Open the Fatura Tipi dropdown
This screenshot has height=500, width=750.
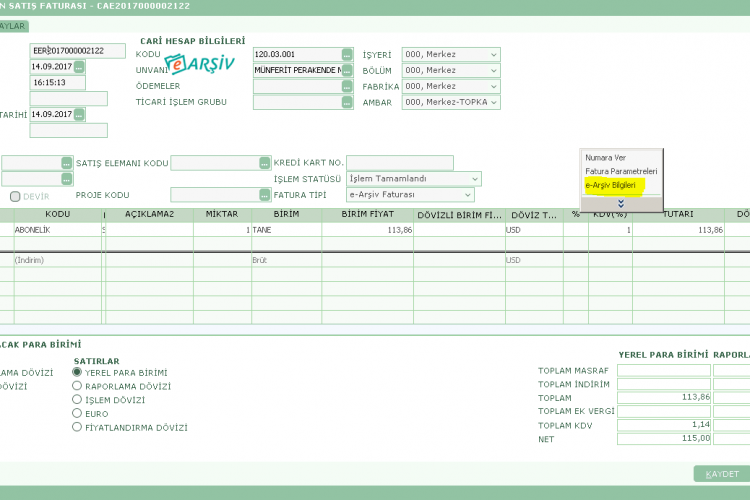468,195
